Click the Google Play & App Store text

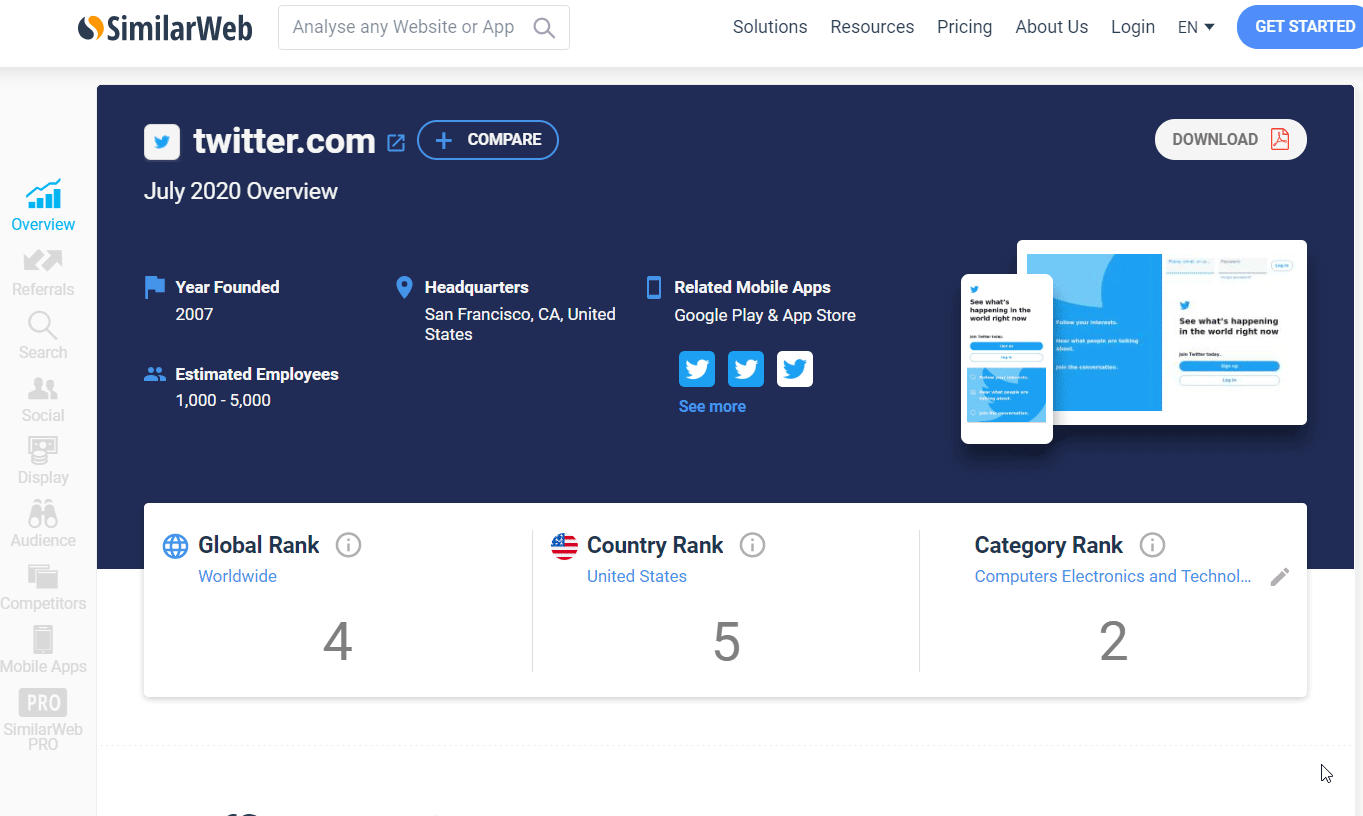pos(765,315)
